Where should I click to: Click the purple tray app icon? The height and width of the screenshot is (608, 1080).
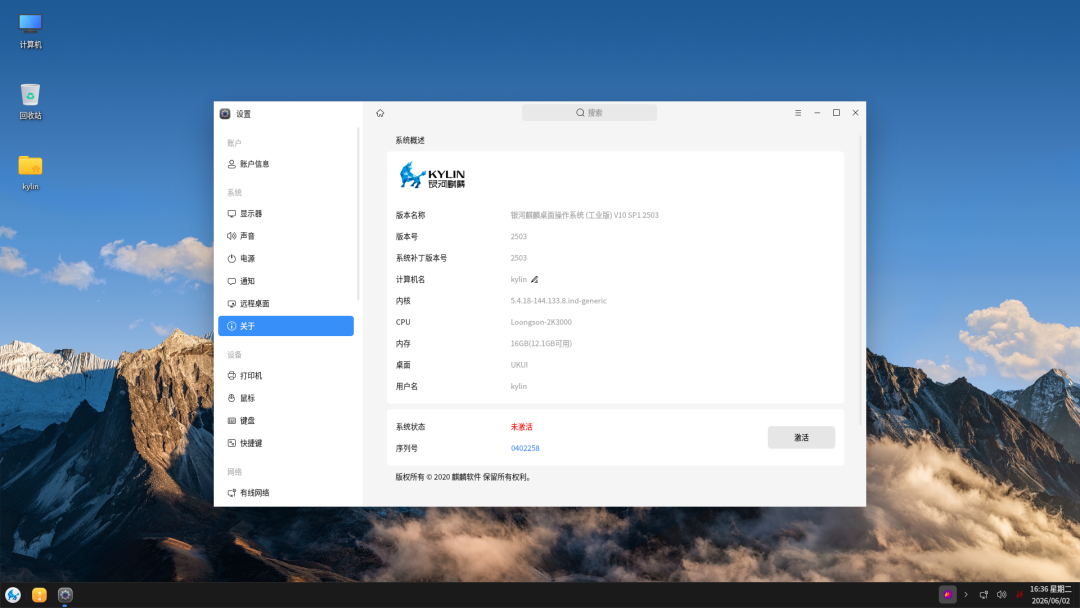pyautogui.click(x=948, y=595)
